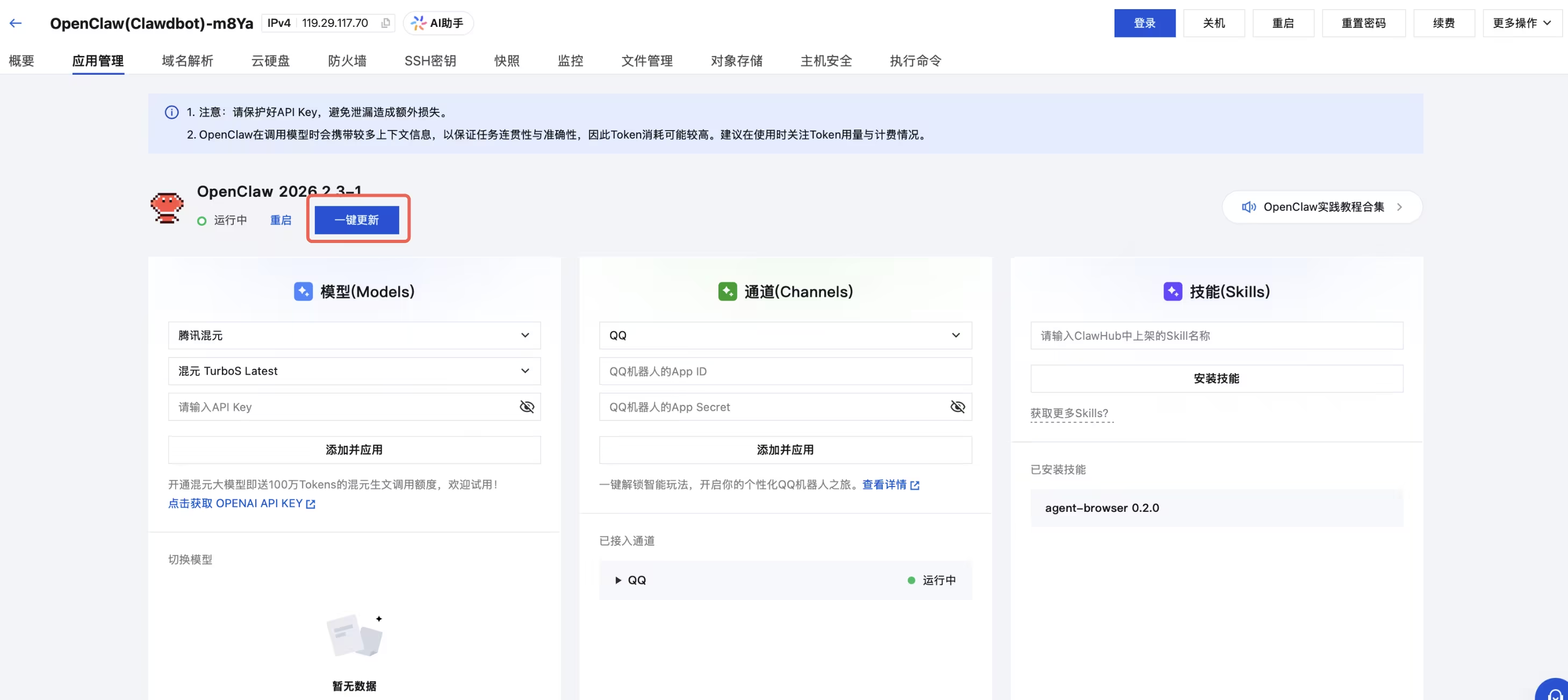Click the back arrow icon
Image resolution: width=1568 pixels, height=700 pixels.
tap(16, 23)
